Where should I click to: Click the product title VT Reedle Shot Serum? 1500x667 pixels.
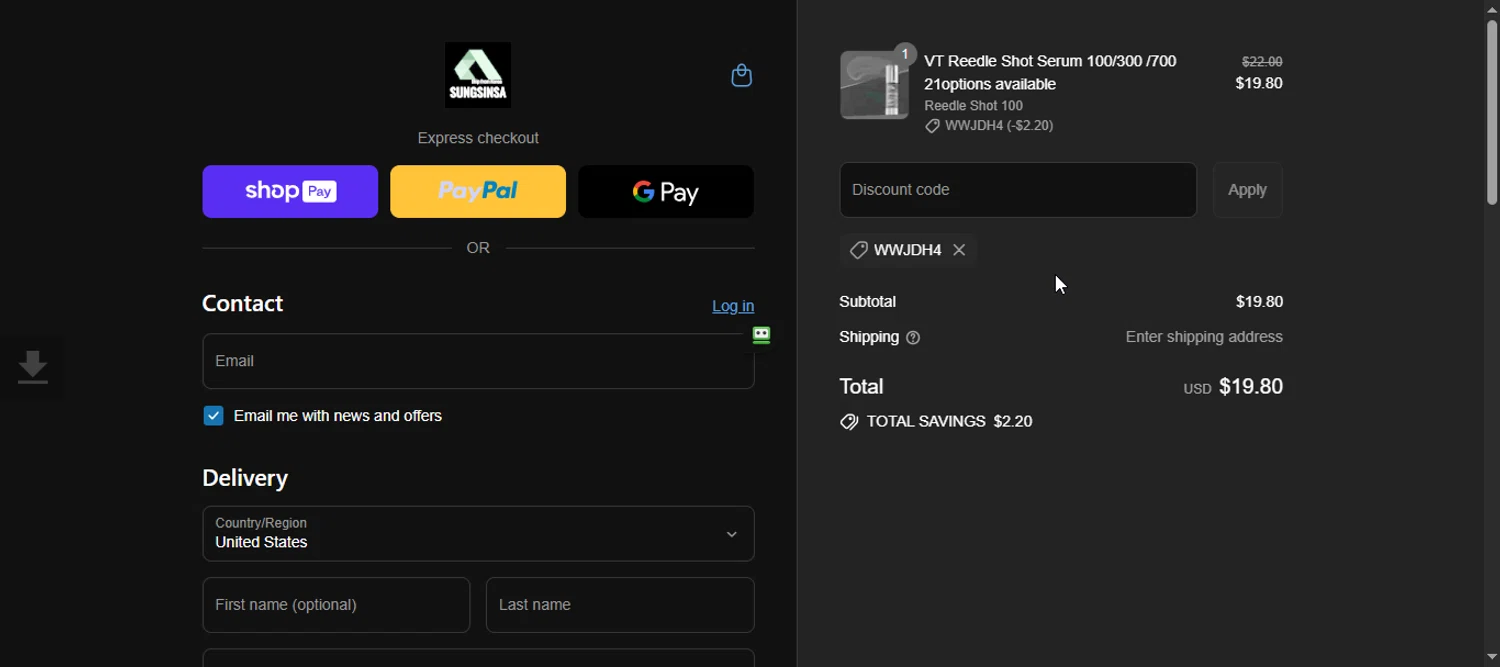point(1050,73)
